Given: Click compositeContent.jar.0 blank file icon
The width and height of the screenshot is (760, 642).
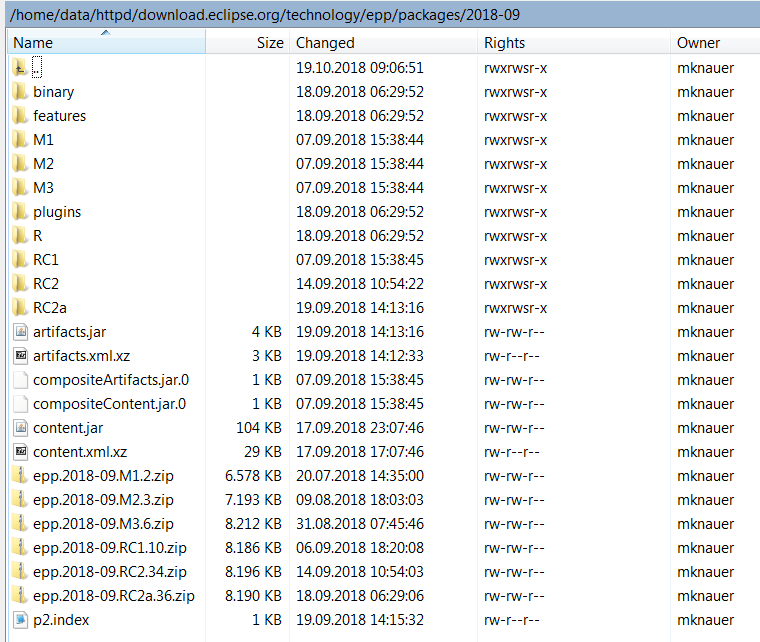Looking at the screenshot, I should point(20,403).
